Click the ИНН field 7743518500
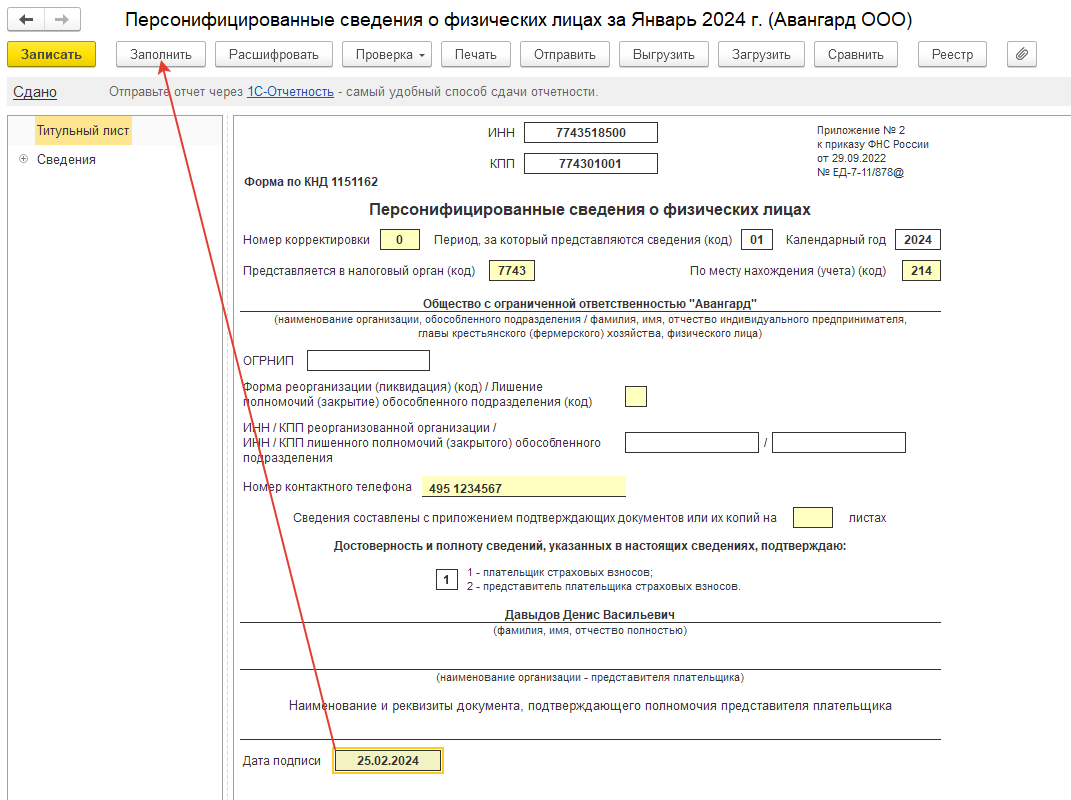 coord(591,133)
